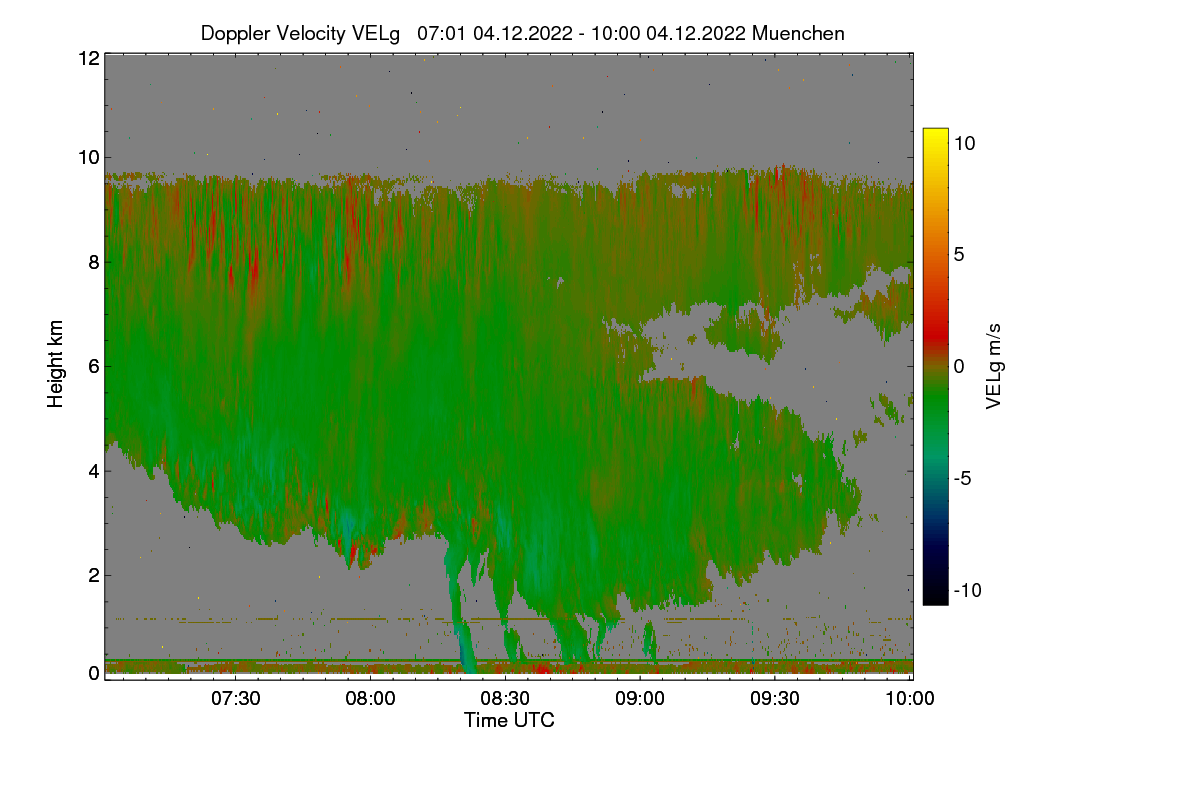Viewport: 1200px width, 800px height.
Task: Click the colorbar label '5' (positive)
Action: (x=960, y=255)
